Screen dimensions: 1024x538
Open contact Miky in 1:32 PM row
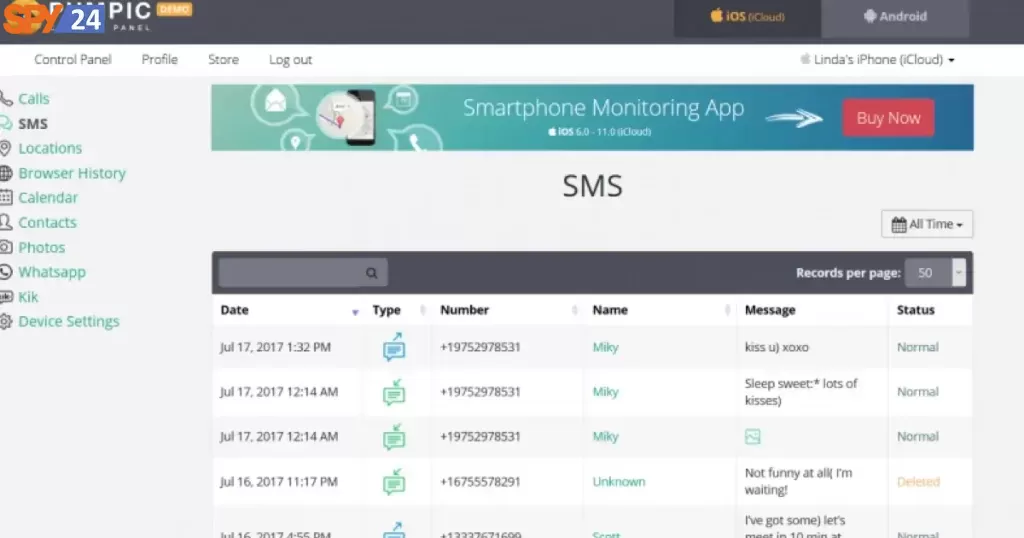(x=605, y=347)
